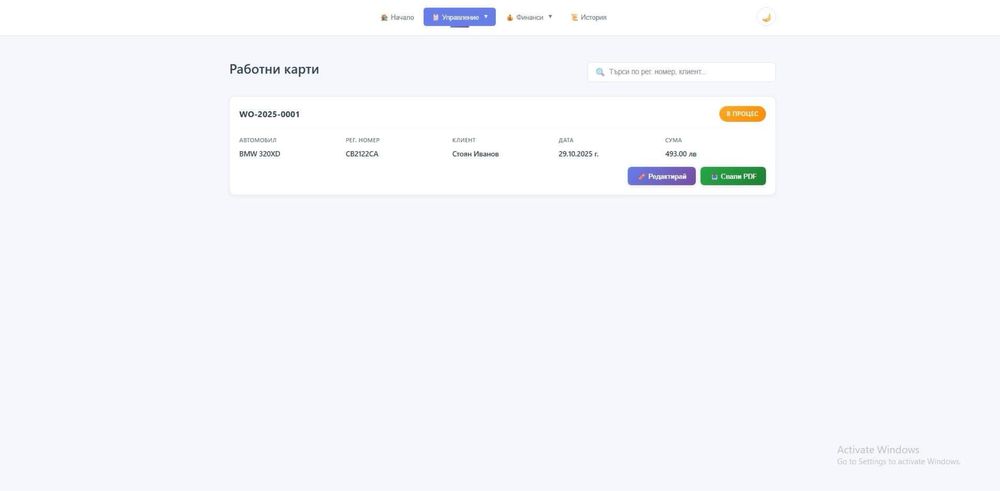Click the clipboard icon in Управление tab
Screen dimensions: 1000x491
(436, 17)
